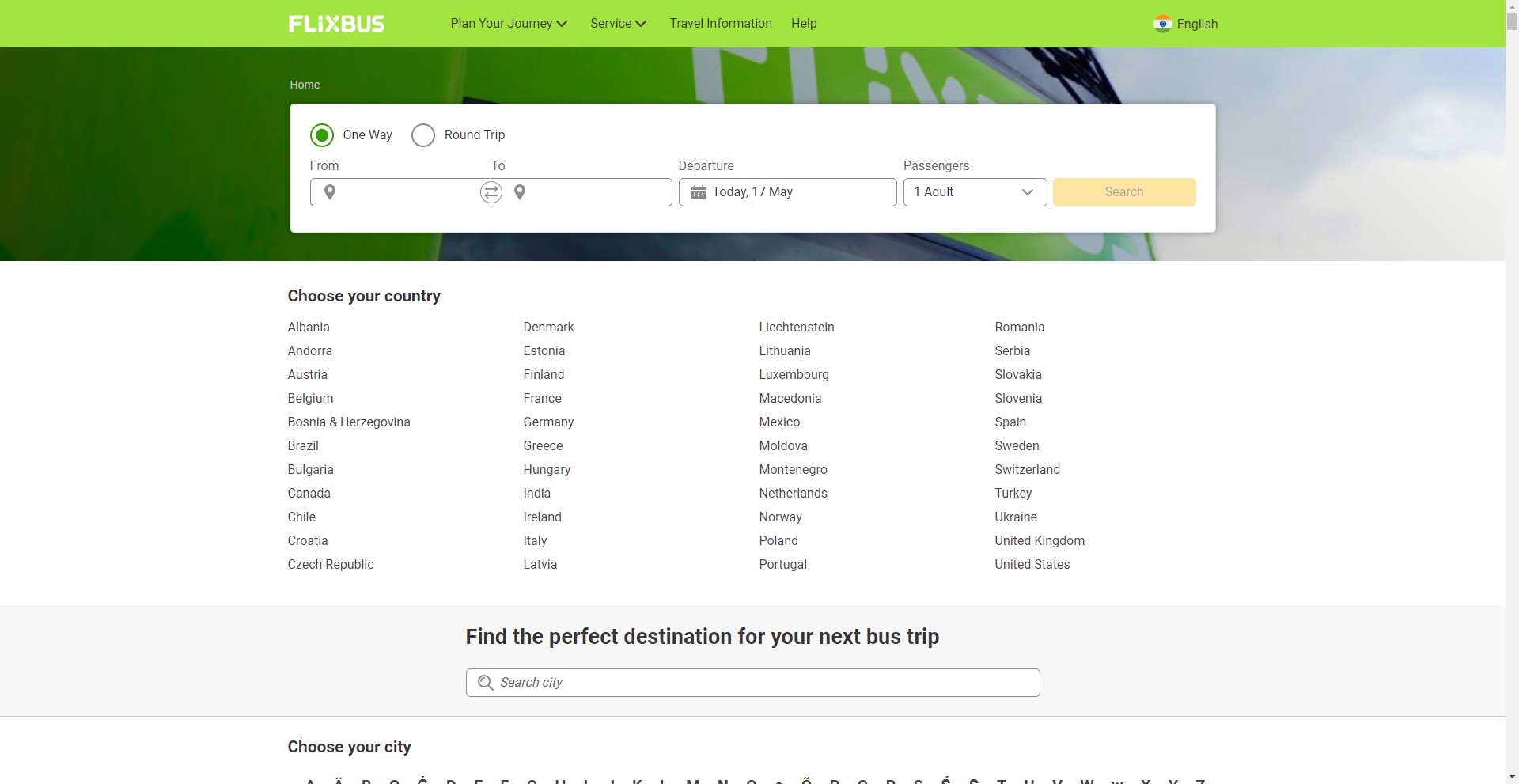The height and width of the screenshot is (784, 1519).
Task: Click the location pin in To field
Action: pos(520,192)
